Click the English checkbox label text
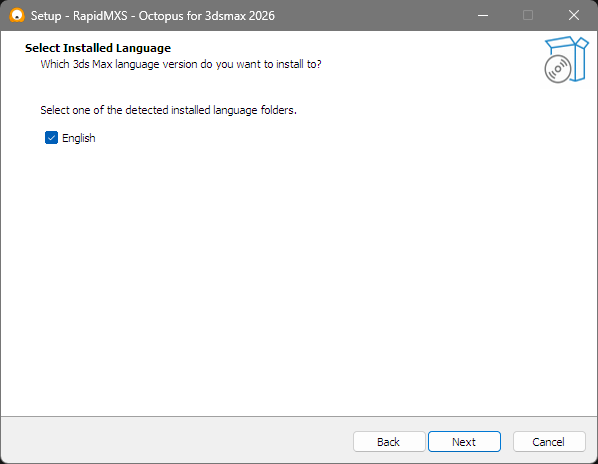598x464 pixels. (x=79, y=138)
